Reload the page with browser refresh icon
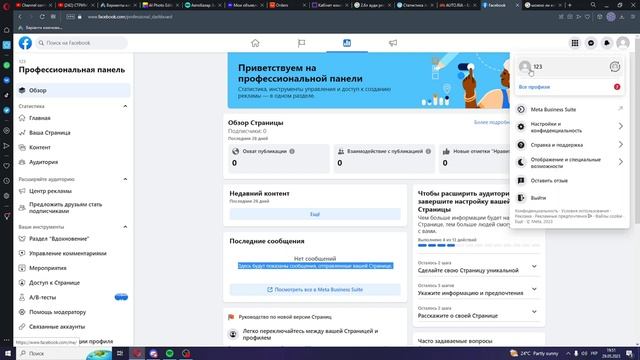 42,17
